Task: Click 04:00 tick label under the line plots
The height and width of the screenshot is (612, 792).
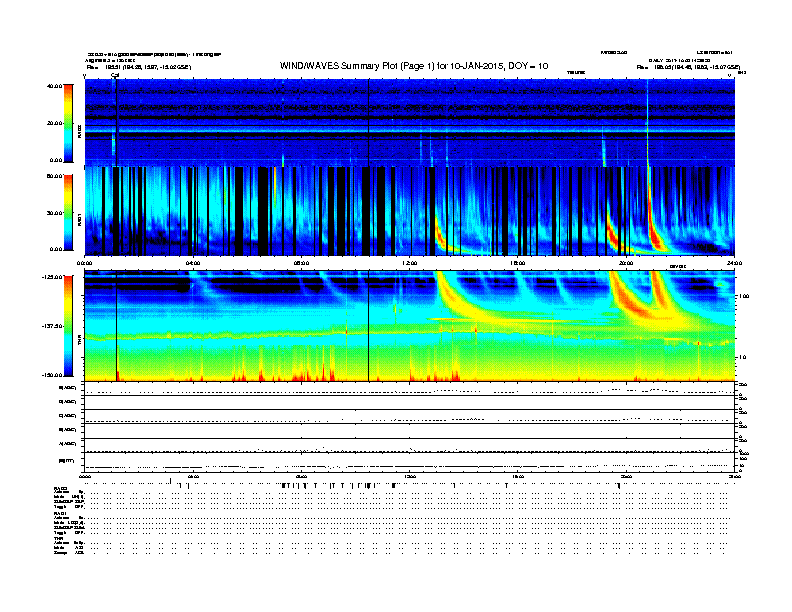Action: tap(193, 476)
